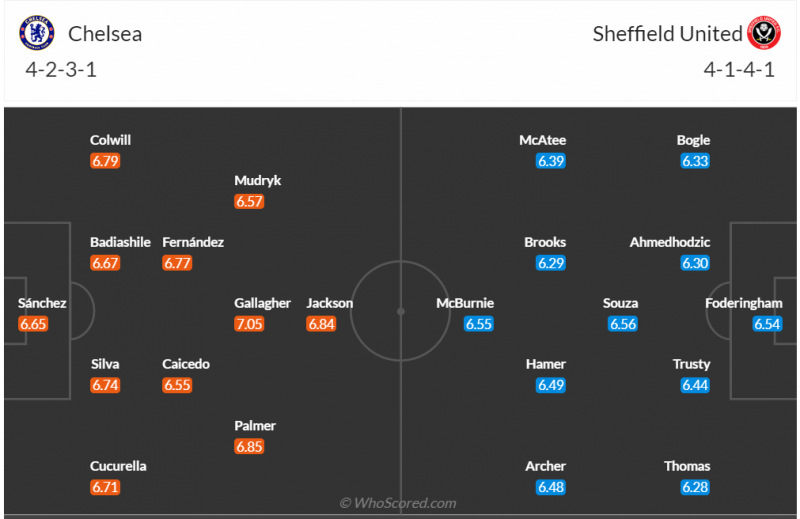Select Gallagher's 7.05 rating badge
Viewport: 800px width, 519px height.
tap(249, 324)
